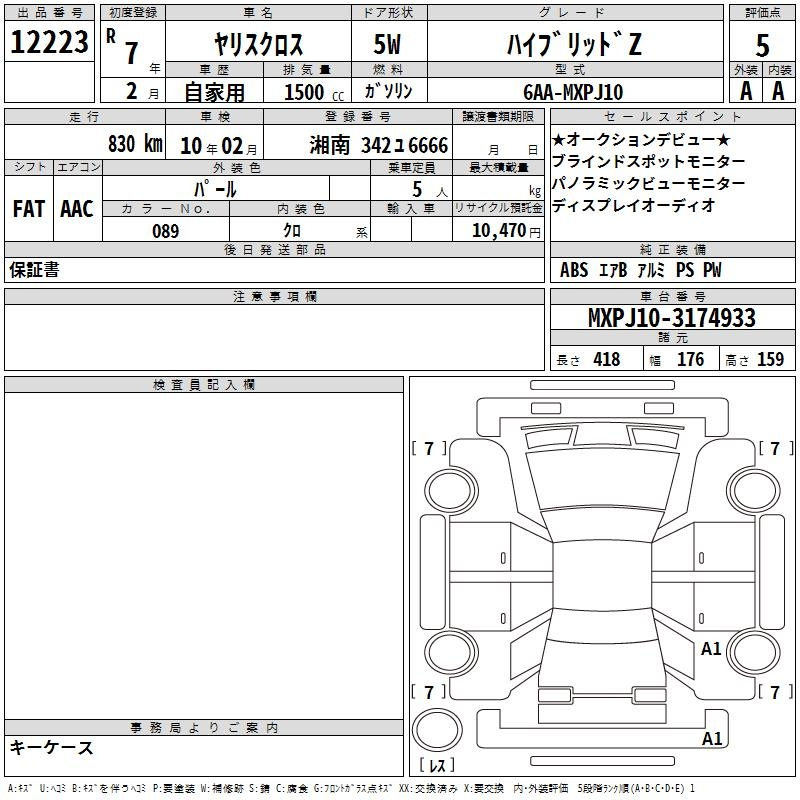The height and width of the screenshot is (800, 800).
Task: Click interior color クロ
Action: [x=292, y=231]
